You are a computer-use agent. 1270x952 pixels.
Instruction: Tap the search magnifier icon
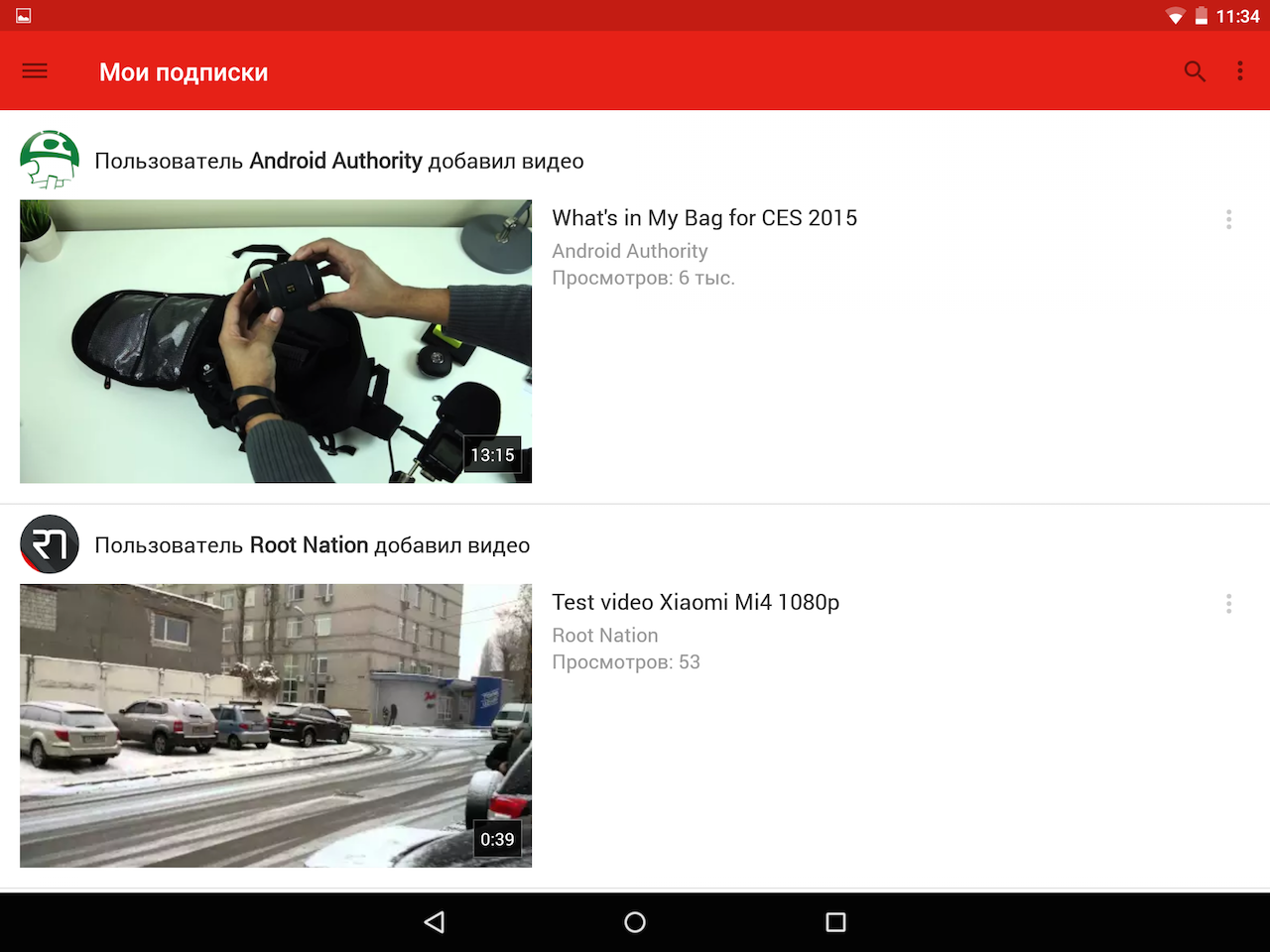pyautogui.click(x=1195, y=70)
